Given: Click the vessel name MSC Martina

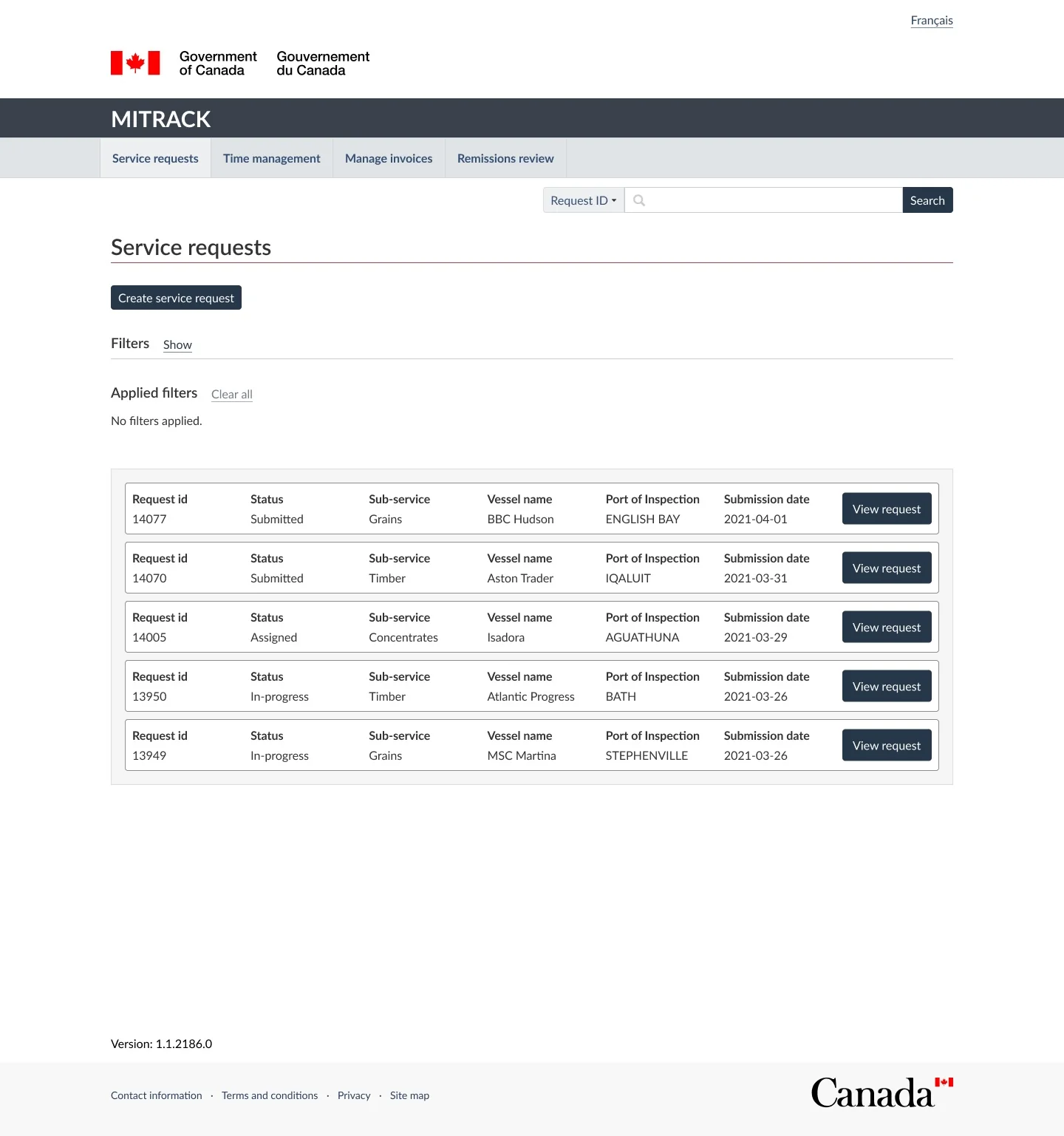Looking at the screenshot, I should pyautogui.click(x=522, y=755).
